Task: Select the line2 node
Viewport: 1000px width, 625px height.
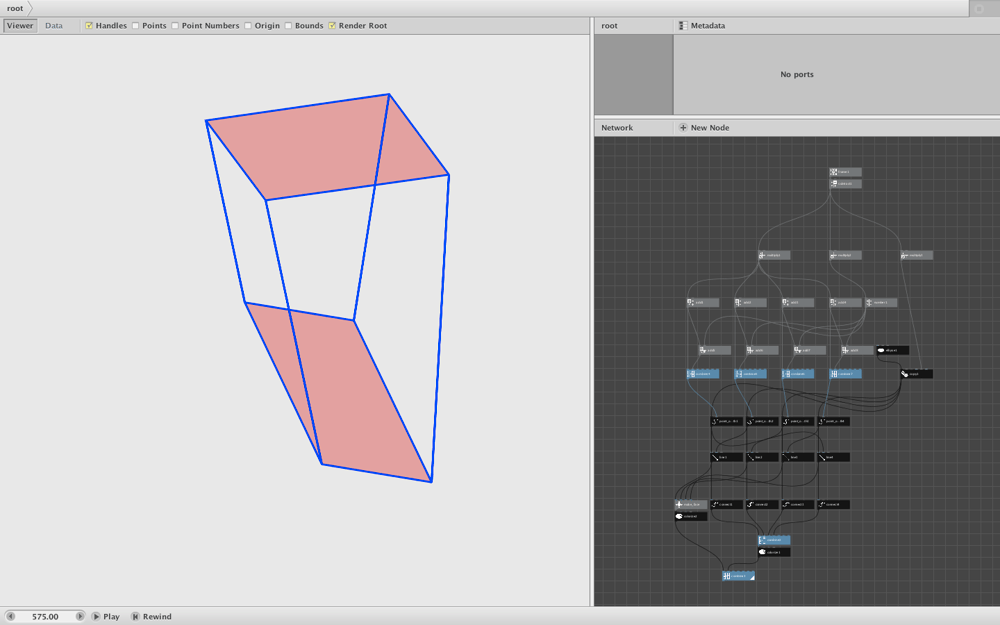Action: [x=763, y=457]
